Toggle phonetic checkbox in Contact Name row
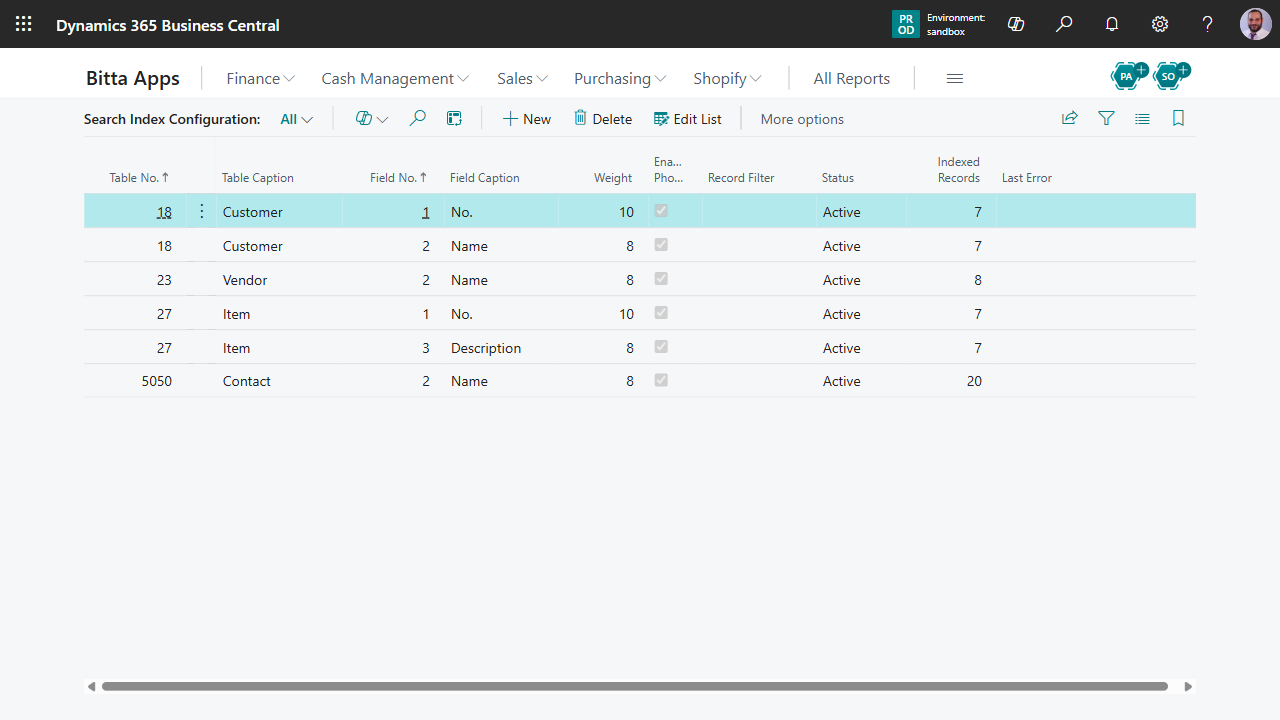 coord(661,380)
